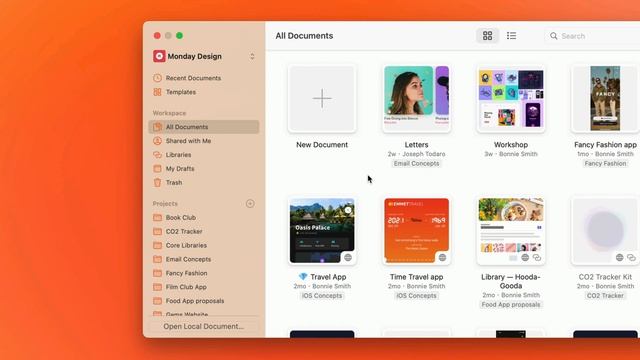640x360 pixels.
Task: Click the Workshop document title
Action: (x=511, y=145)
